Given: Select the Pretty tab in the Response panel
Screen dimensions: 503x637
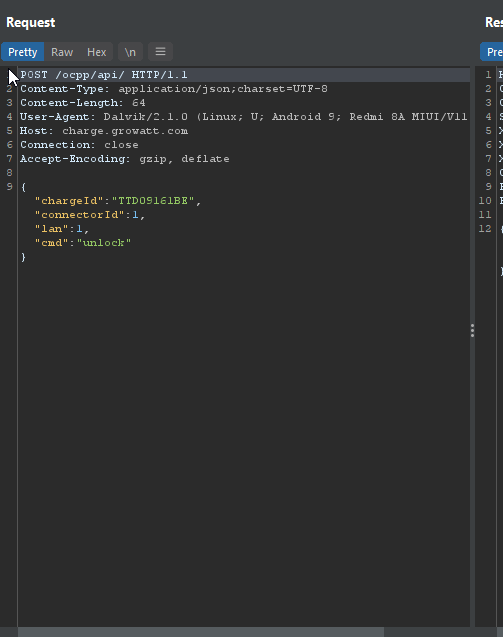Looking at the screenshot, I should [492, 52].
